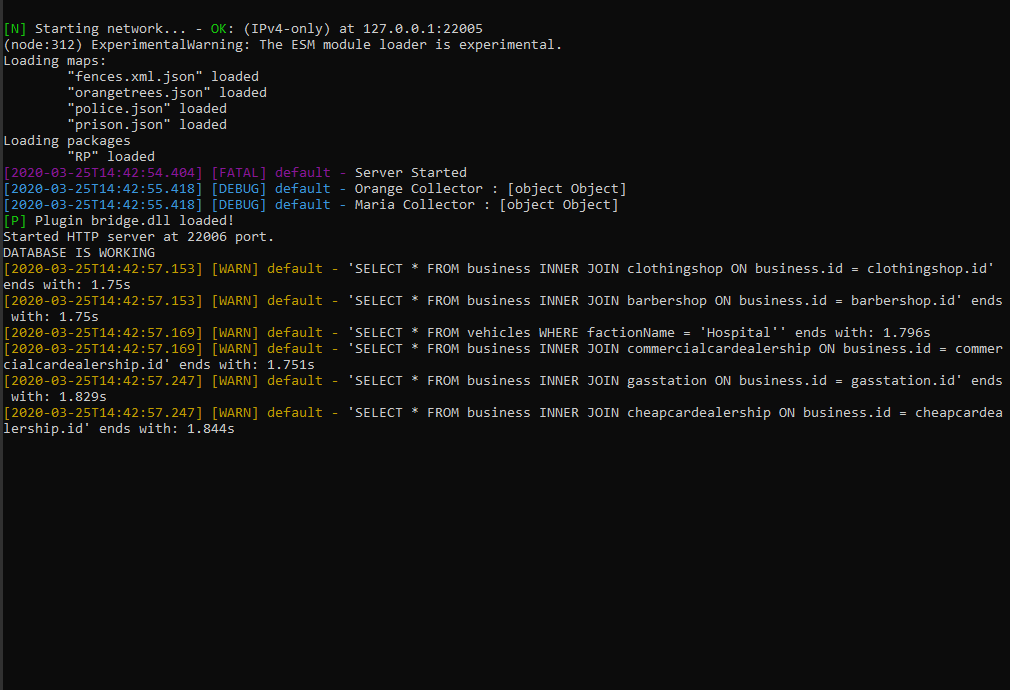Select the barbershop query warning line
The image size is (1011, 690).
(500, 300)
